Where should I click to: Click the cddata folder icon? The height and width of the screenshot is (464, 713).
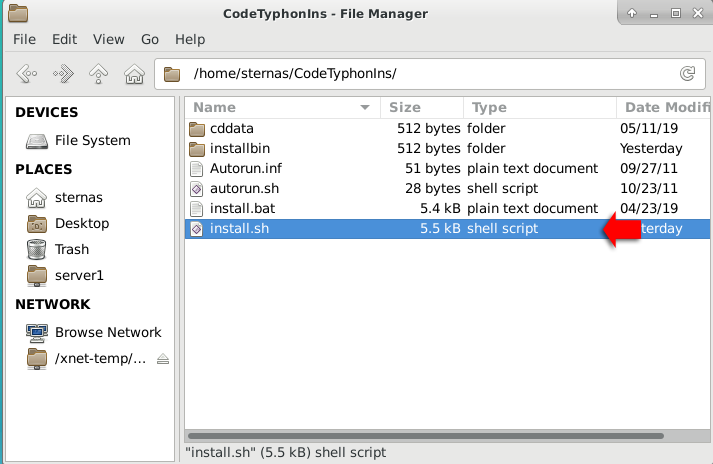pyautogui.click(x=196, y=129)
